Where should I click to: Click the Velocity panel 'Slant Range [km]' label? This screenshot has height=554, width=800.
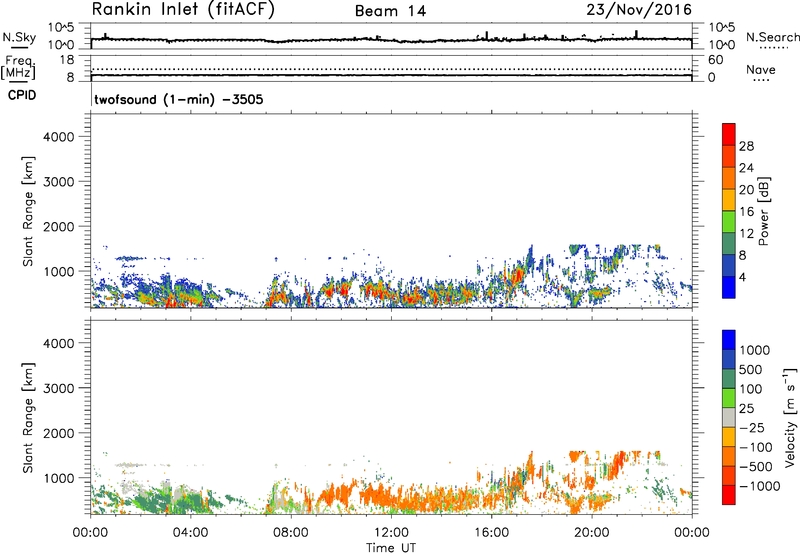pyautogui.click(x=28, y=417)
